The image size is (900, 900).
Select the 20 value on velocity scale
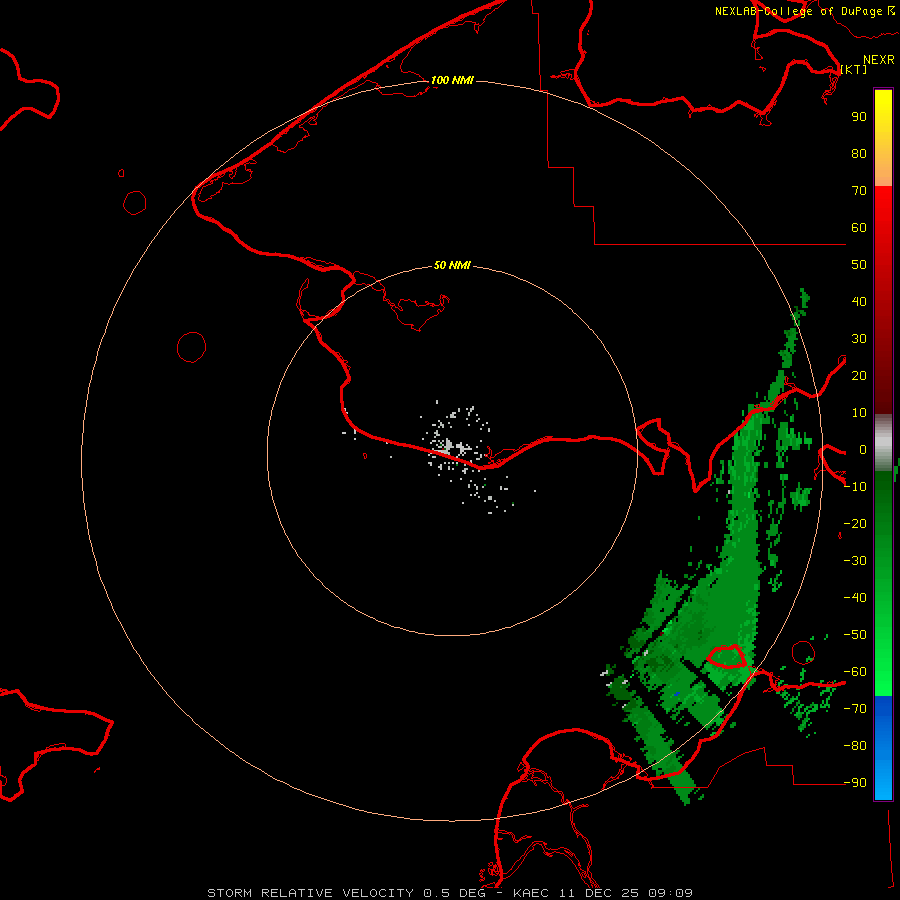pyautogui.click(x=859, y=375)
